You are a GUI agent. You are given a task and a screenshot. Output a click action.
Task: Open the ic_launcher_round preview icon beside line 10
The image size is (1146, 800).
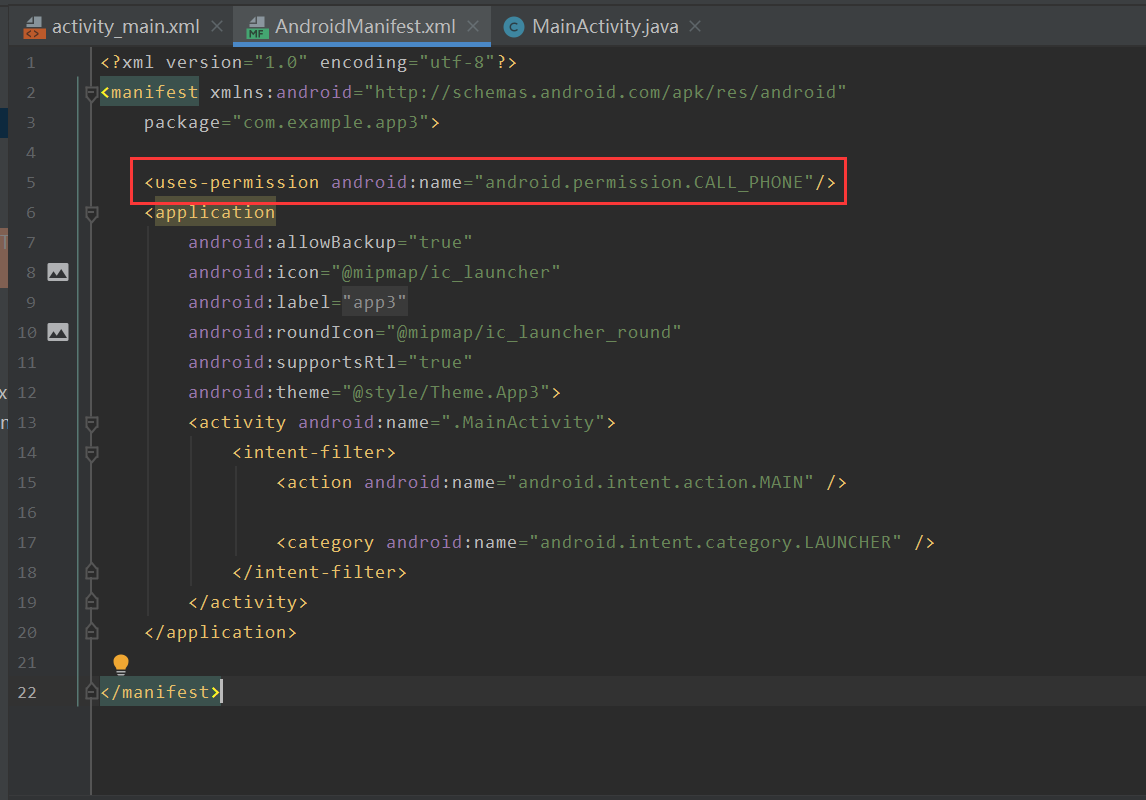[x=60, y=331]
